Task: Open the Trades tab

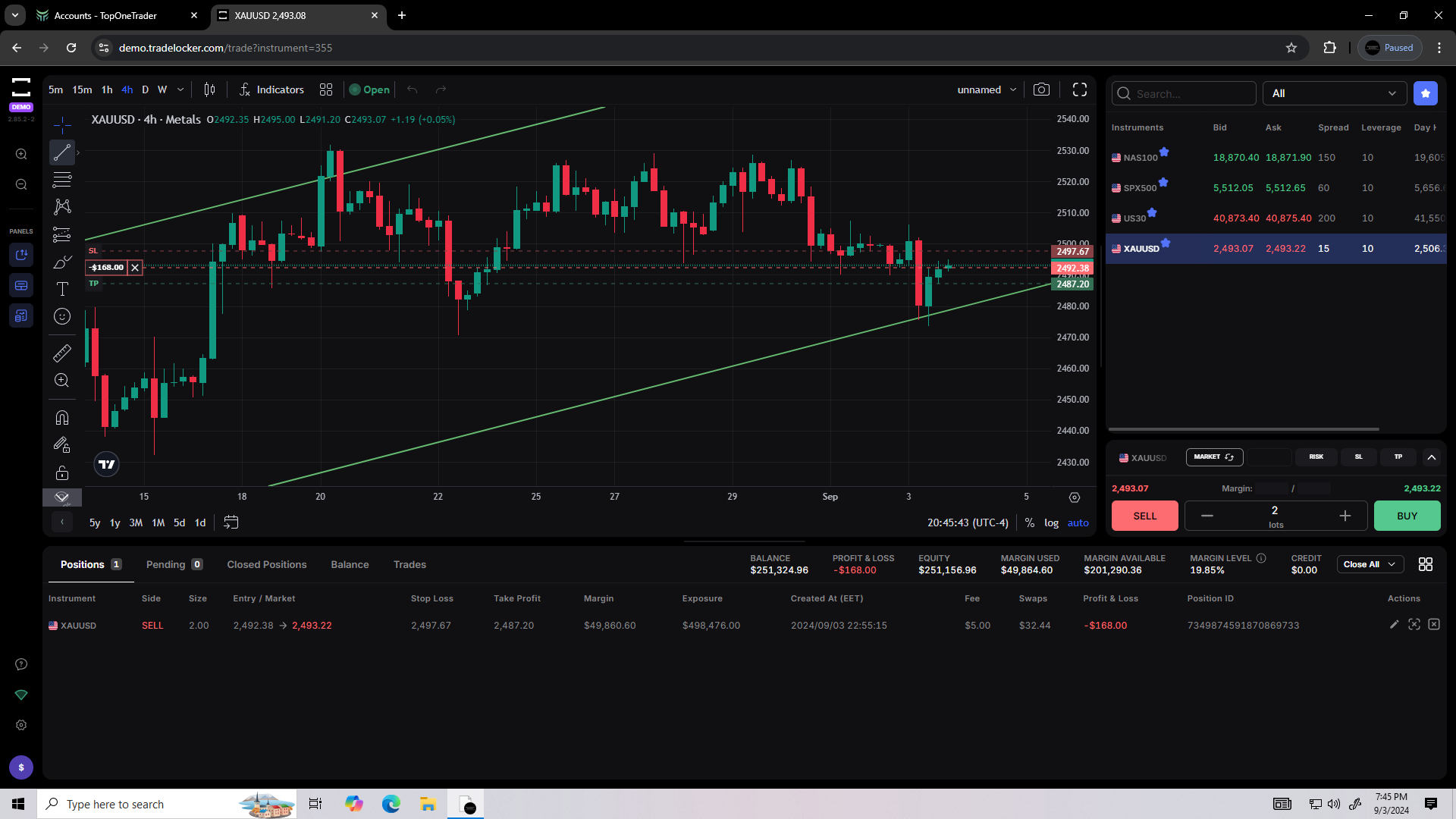Action: tap(409, 564)
